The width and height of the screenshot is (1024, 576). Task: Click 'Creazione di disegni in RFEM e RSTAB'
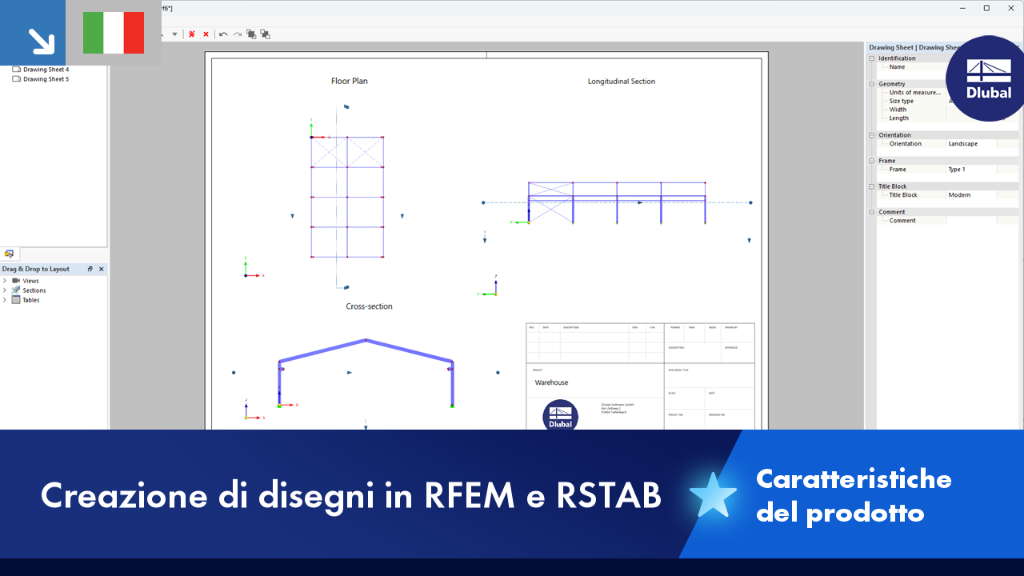tap(351, 496)
